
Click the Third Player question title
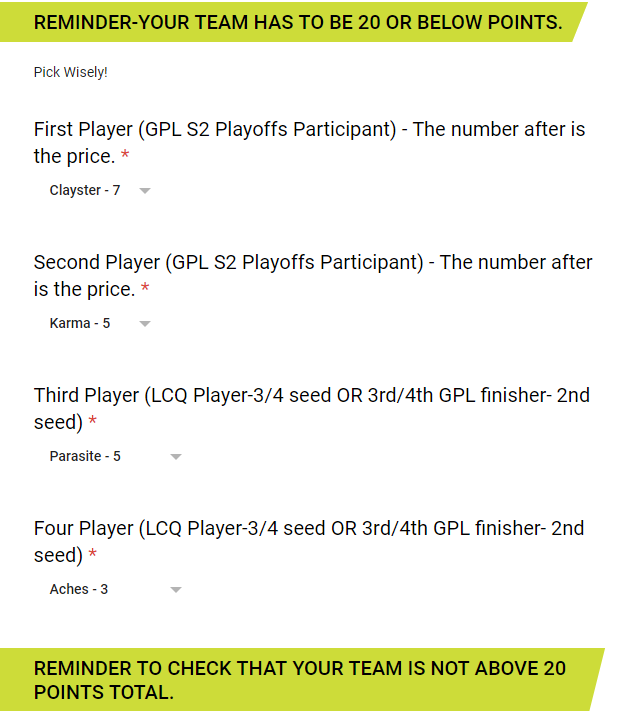coord(312,408)
